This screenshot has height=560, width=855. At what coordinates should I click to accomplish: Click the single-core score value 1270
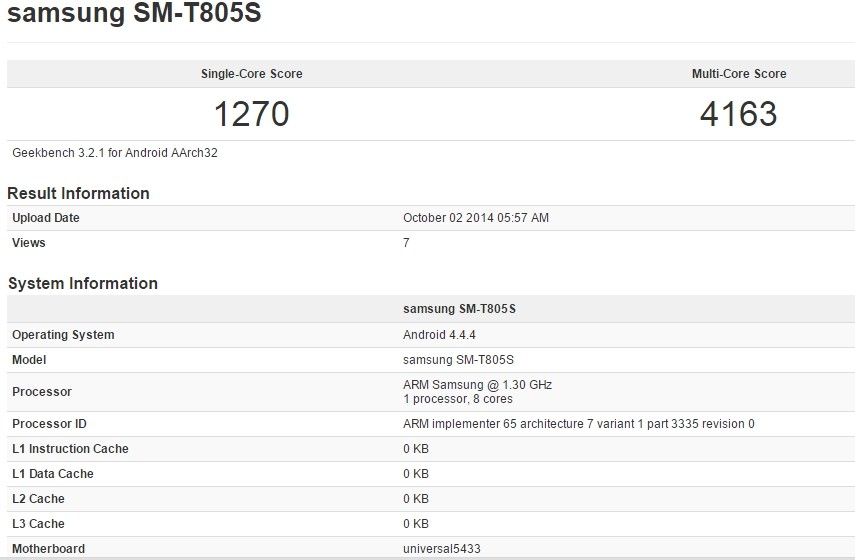(x=251, y=113)
